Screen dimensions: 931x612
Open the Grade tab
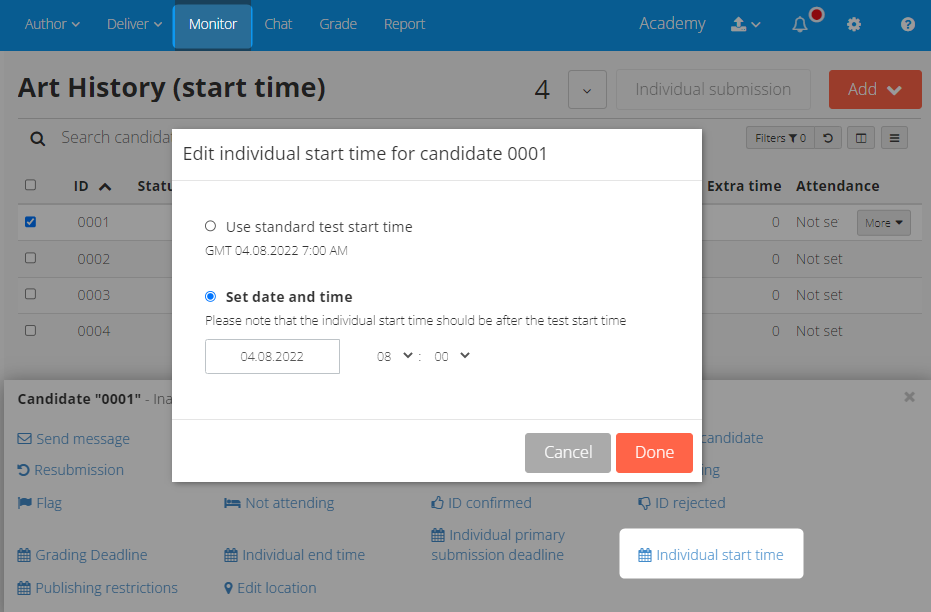(338, 24)
